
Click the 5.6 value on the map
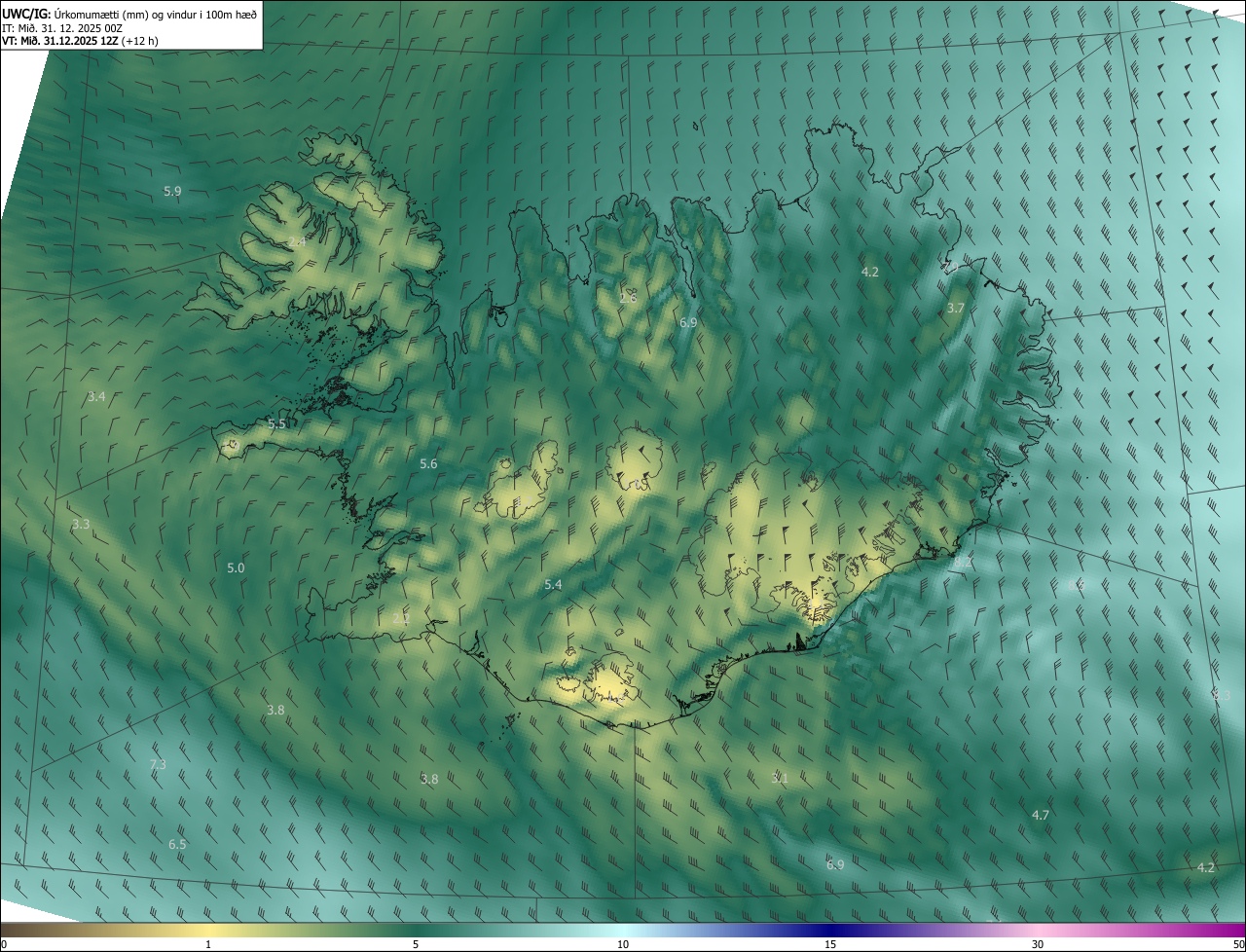(428, 464)
